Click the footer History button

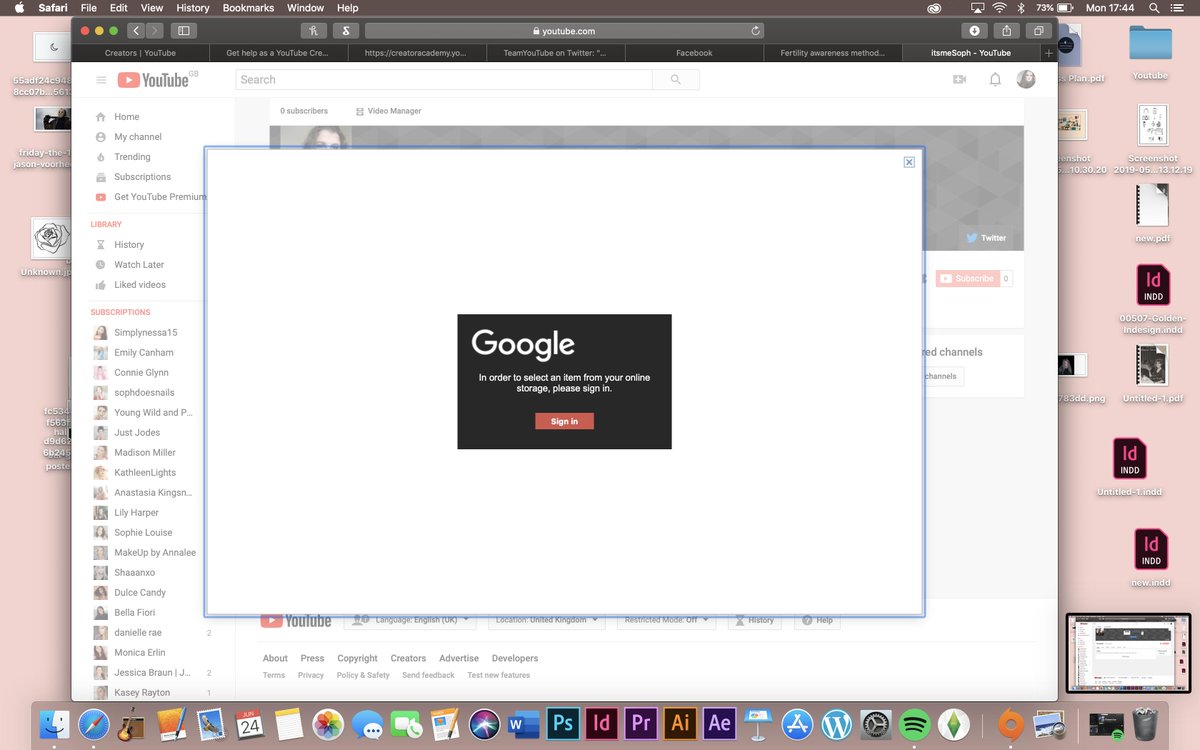pos(754,620)
